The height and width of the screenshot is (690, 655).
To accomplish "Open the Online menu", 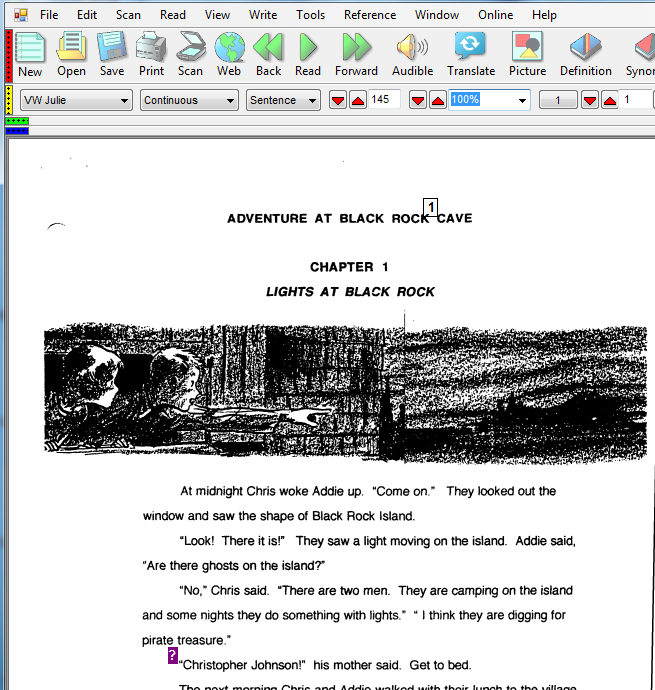I will (x=496, y=15).
